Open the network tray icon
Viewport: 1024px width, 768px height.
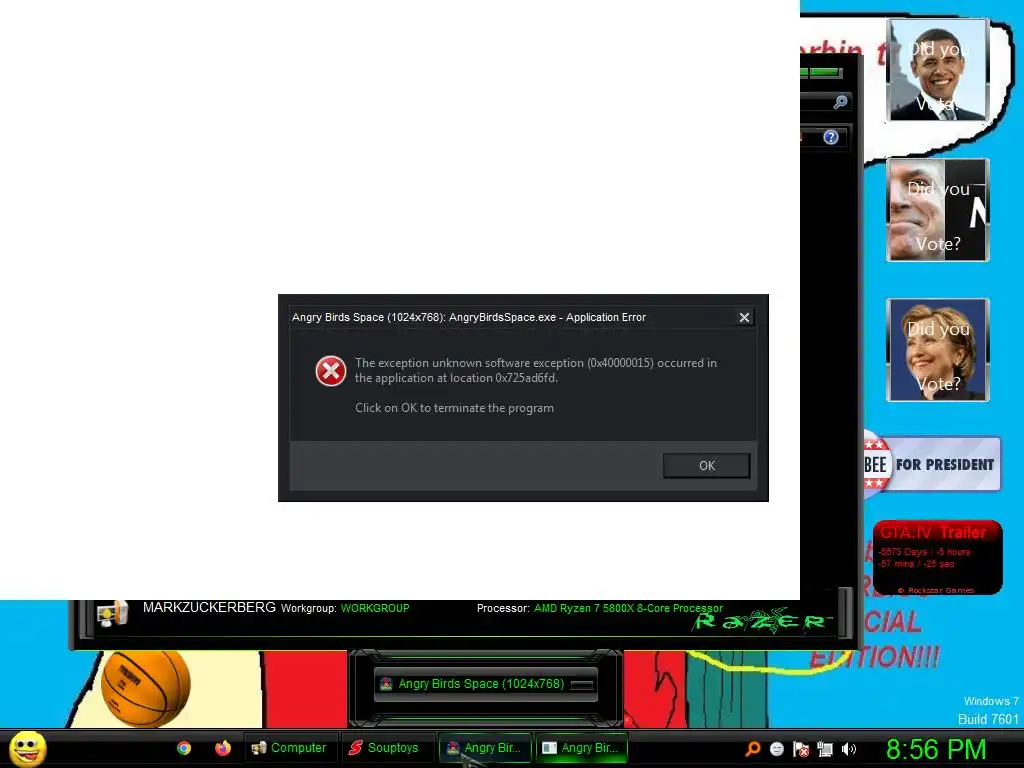(x=825, y=748)
